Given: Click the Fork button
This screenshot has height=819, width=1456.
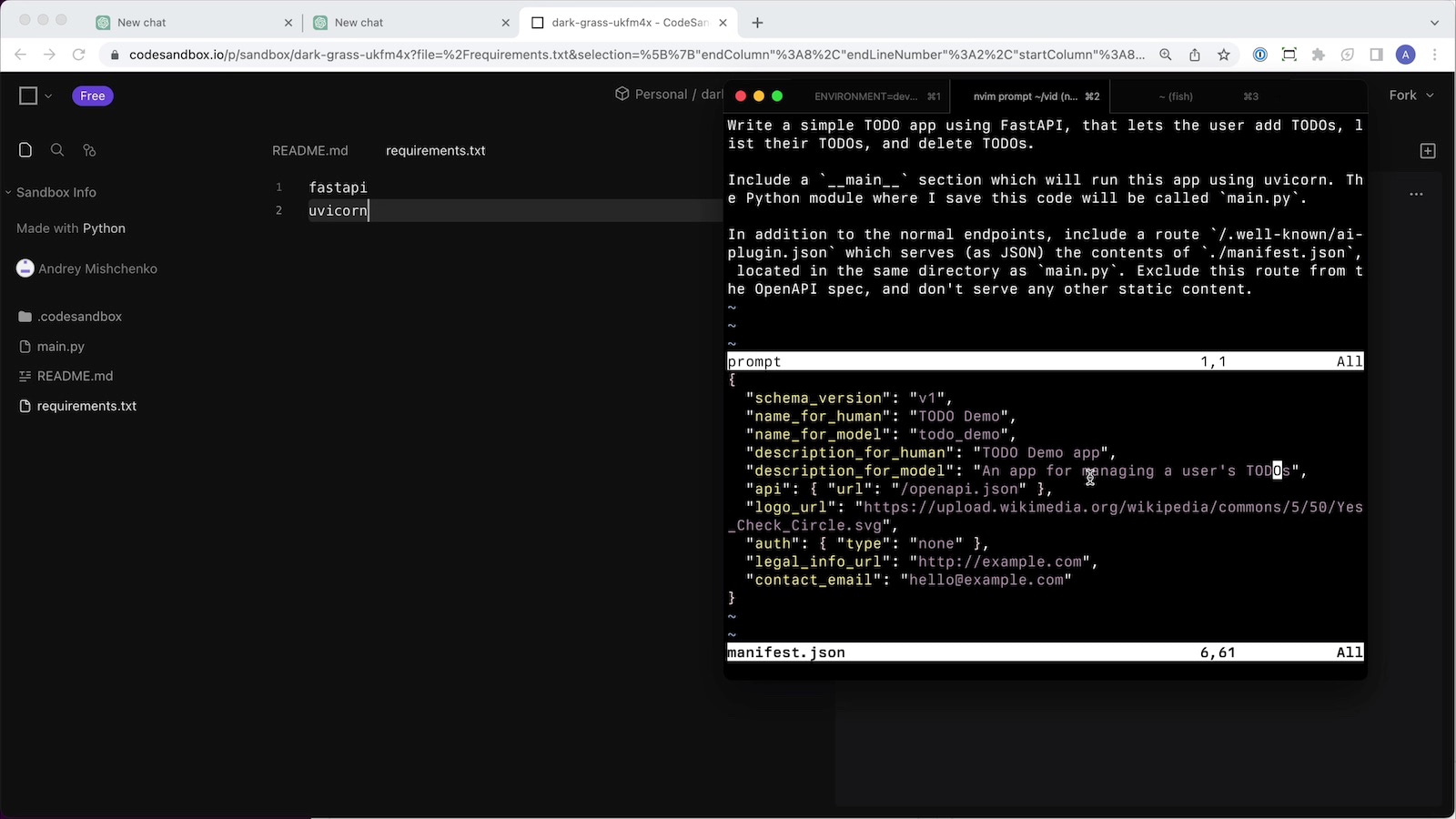Looking at the screenshot, I should 1402,95.
